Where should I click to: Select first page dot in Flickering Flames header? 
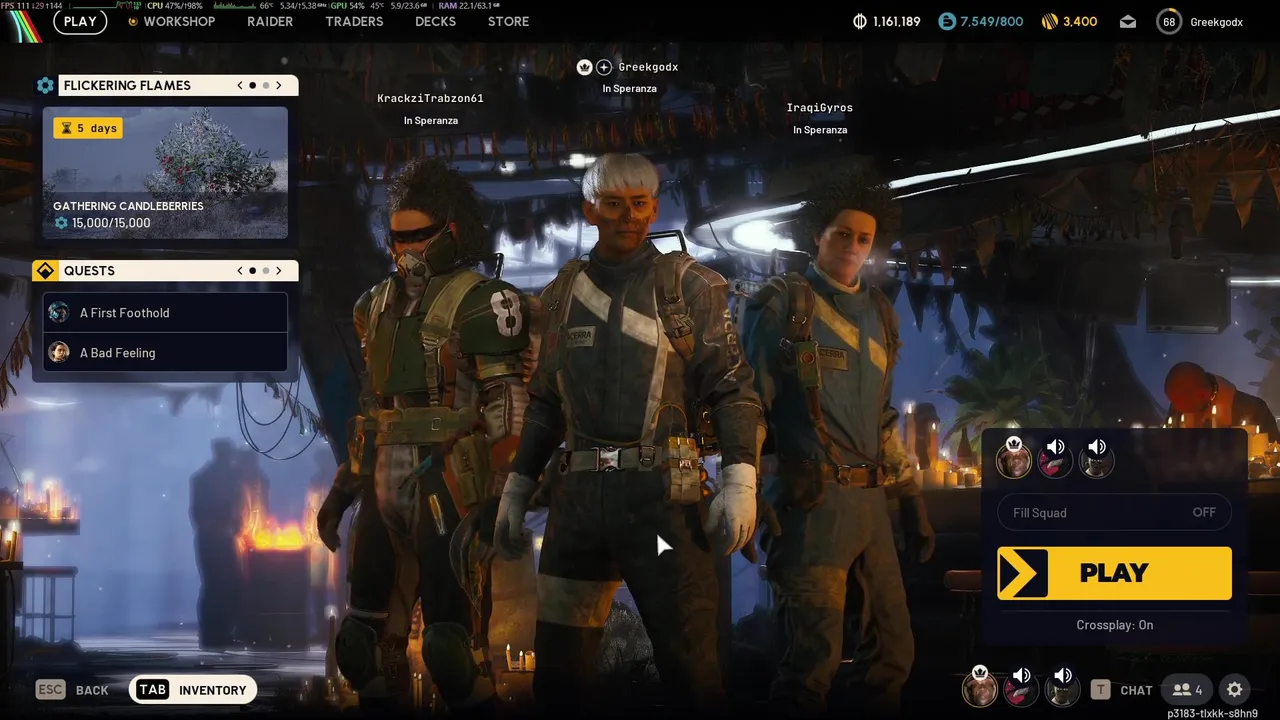pos(253,85)
